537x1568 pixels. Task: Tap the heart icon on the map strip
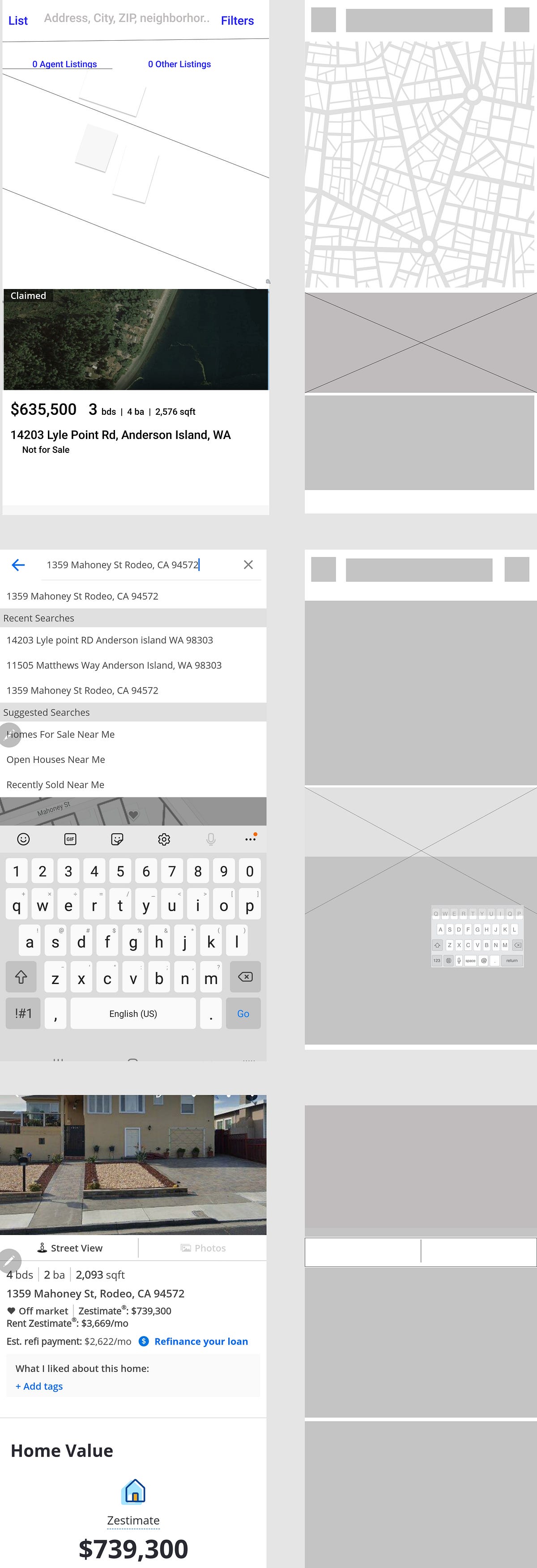pyautogui.click(x=134, y=815)
